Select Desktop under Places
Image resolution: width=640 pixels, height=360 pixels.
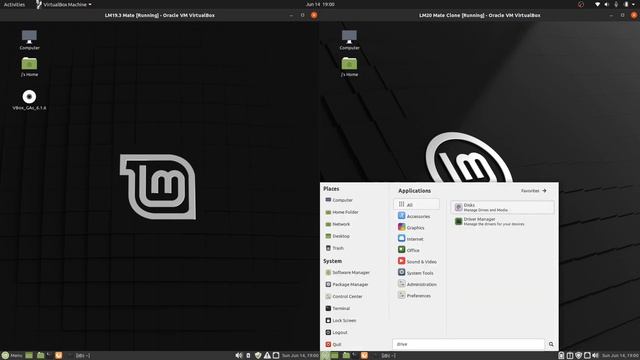click(338, 236)
